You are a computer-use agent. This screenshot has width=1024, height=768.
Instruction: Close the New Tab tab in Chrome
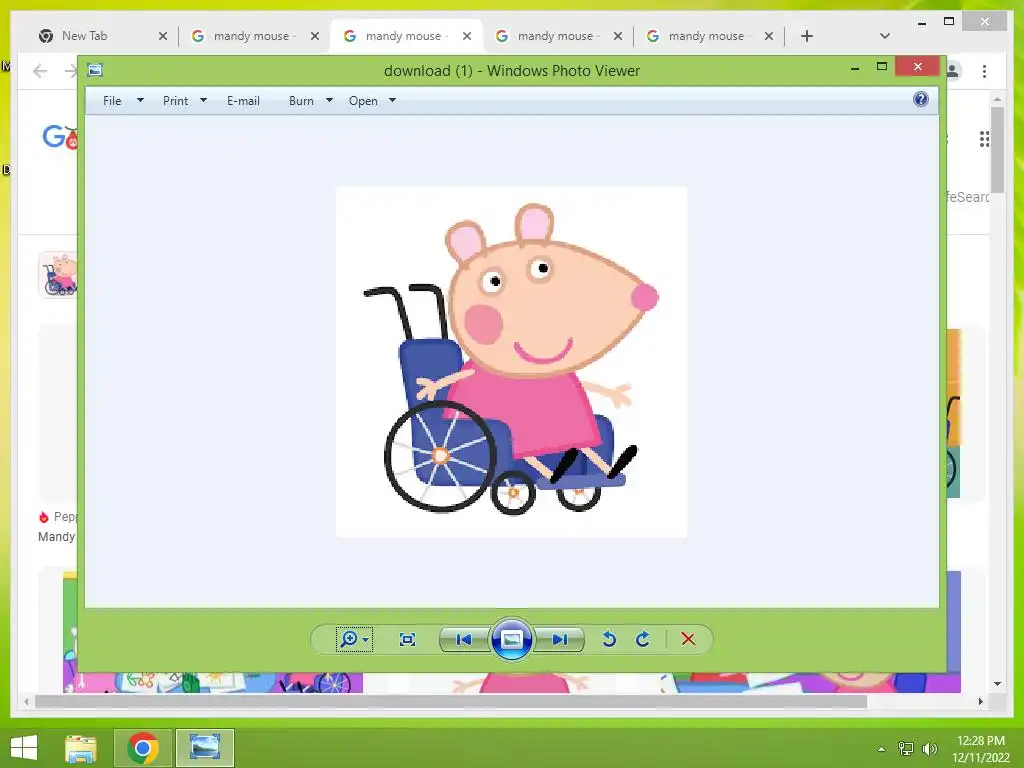pyautogui.click(x=163, y=36)
